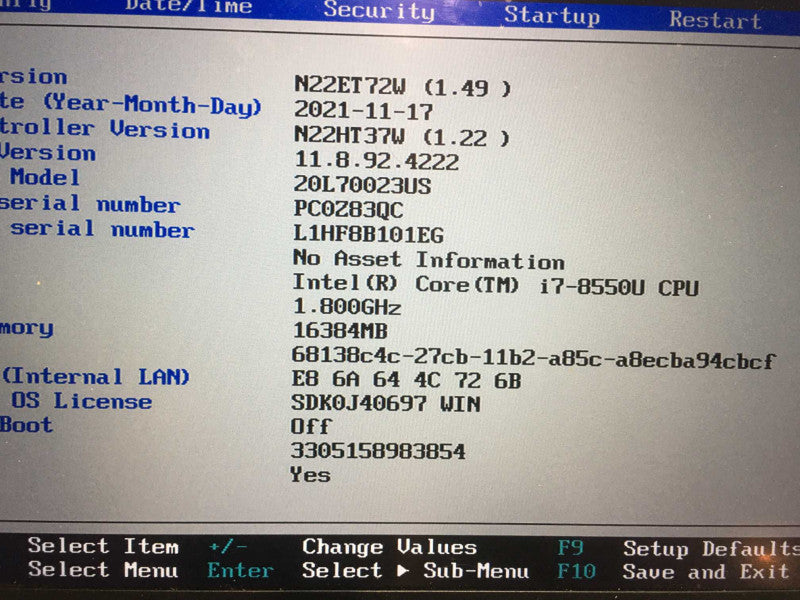Screen dimensions: 800x600
Task: Select MAC address E8 6A 64 4C 72 6B
Action: (x=406, y=380)
